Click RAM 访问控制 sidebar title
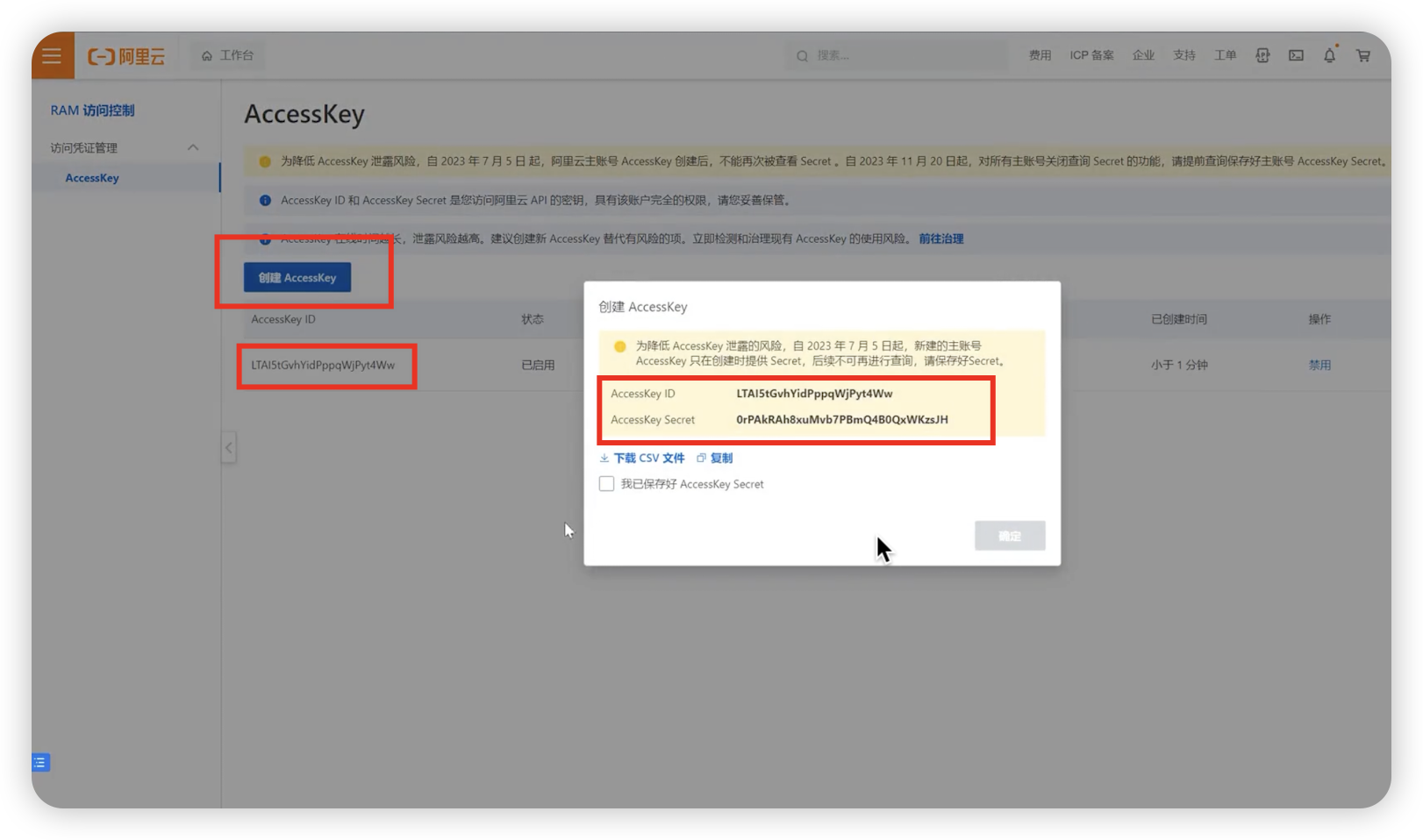The width and height of the screenshot is (1423, 840). 92,110
